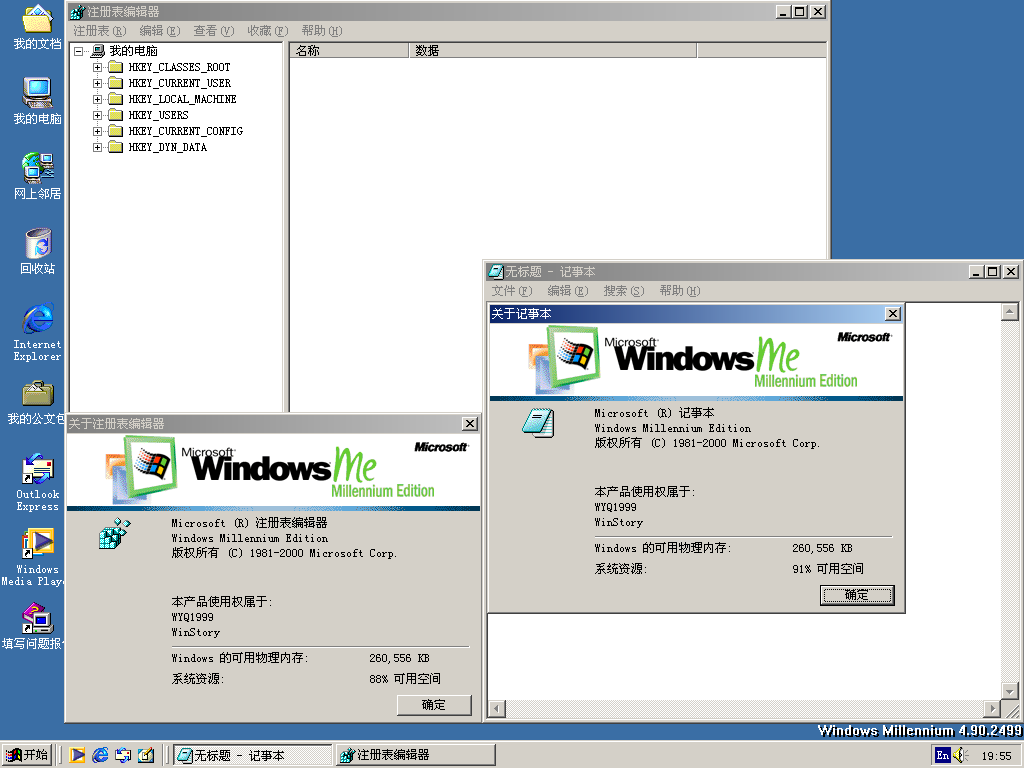
Task: Click Notepad vertical scrollbar down arrow
Action: pyautogui.click(x=1010, y=690)
